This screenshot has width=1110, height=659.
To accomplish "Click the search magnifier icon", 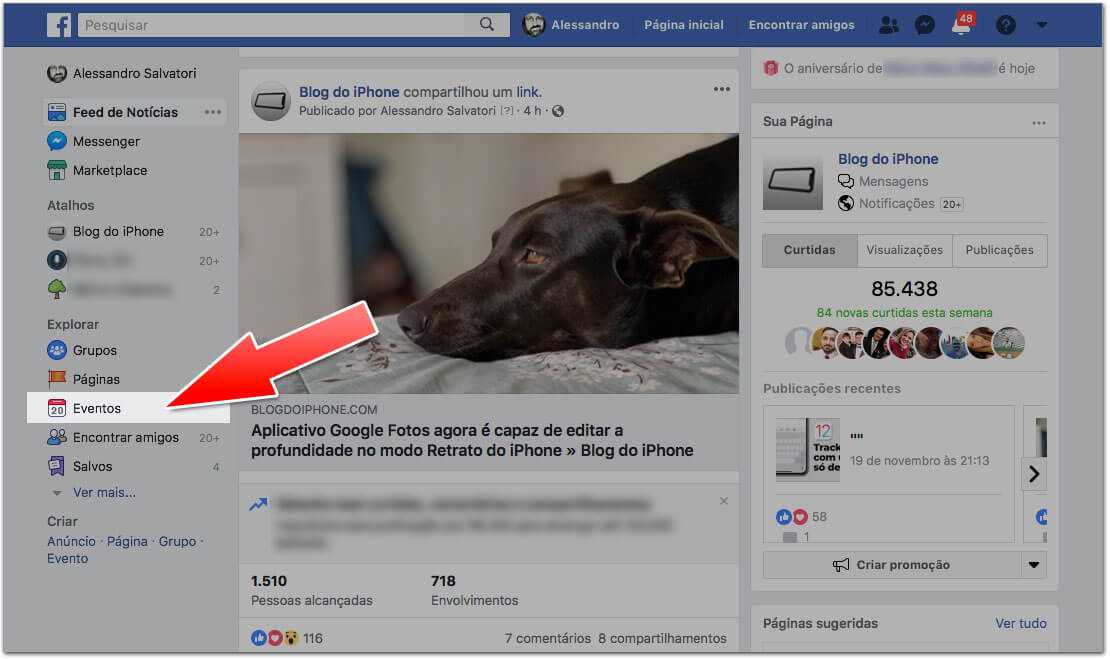I will point(487,25).
